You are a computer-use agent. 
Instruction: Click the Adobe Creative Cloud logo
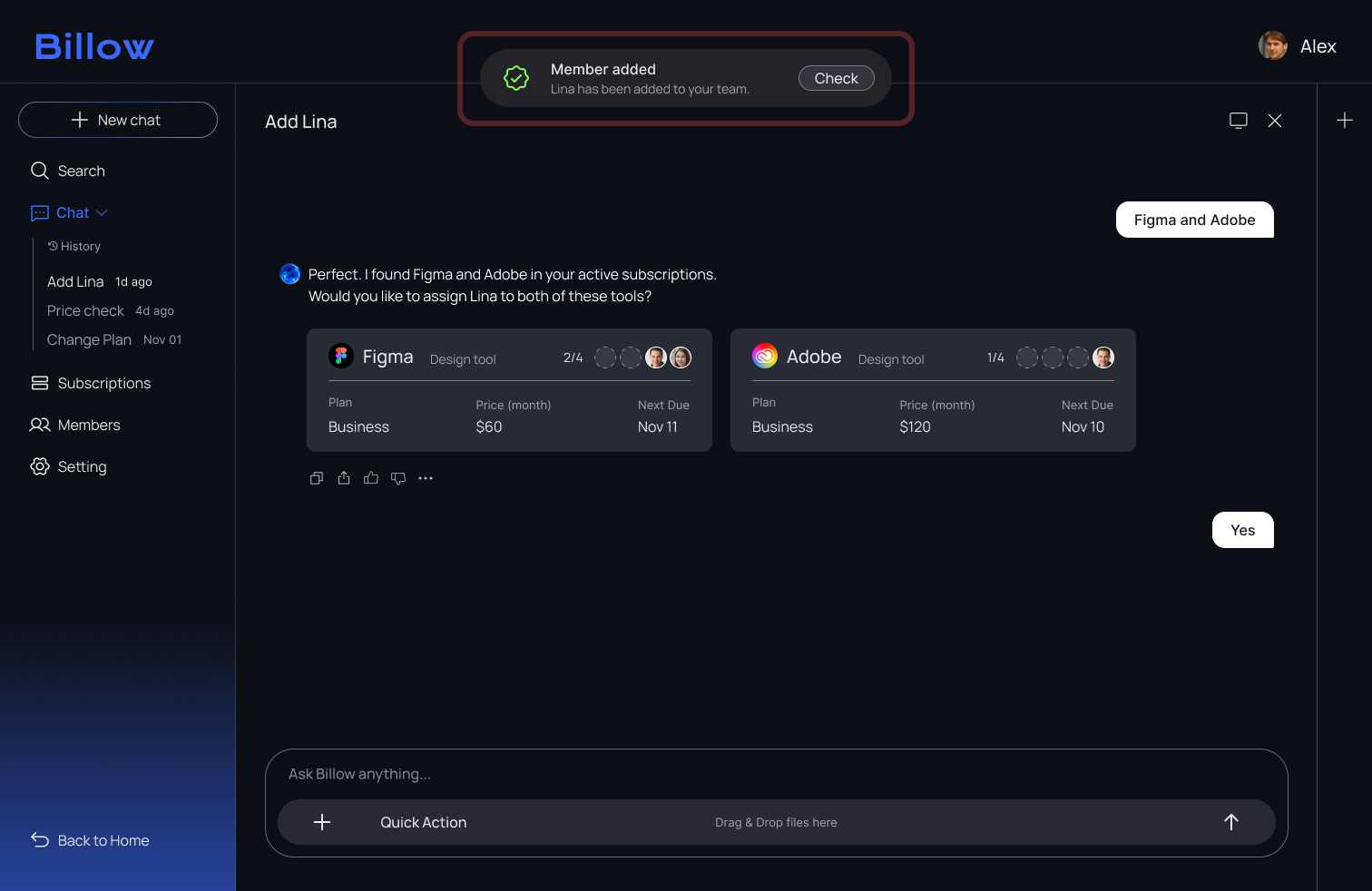tap(765, 356)
